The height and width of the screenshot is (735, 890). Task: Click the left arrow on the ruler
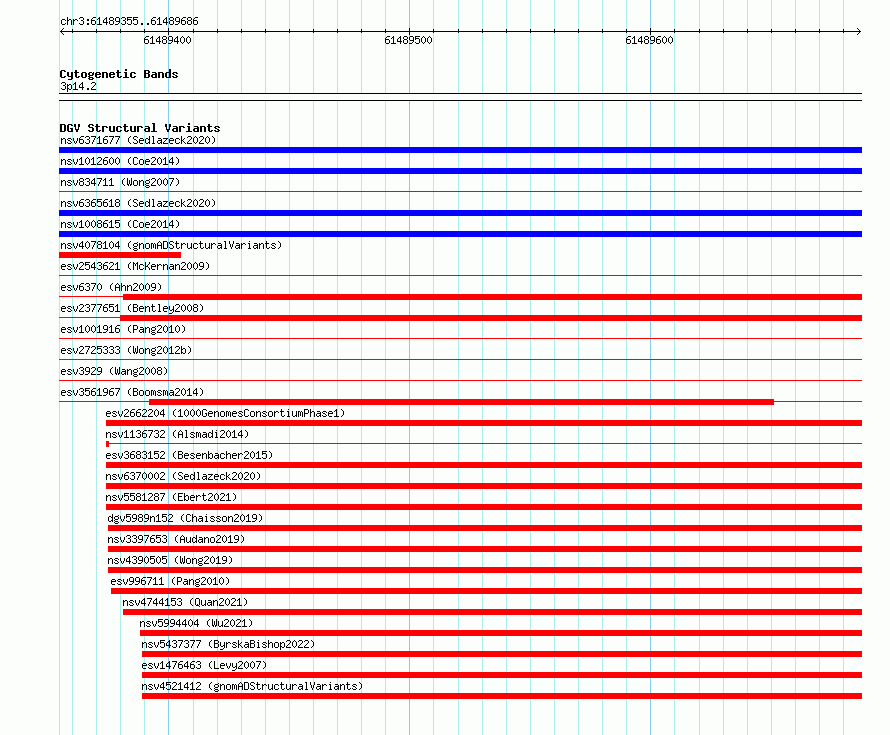point(63,31)
